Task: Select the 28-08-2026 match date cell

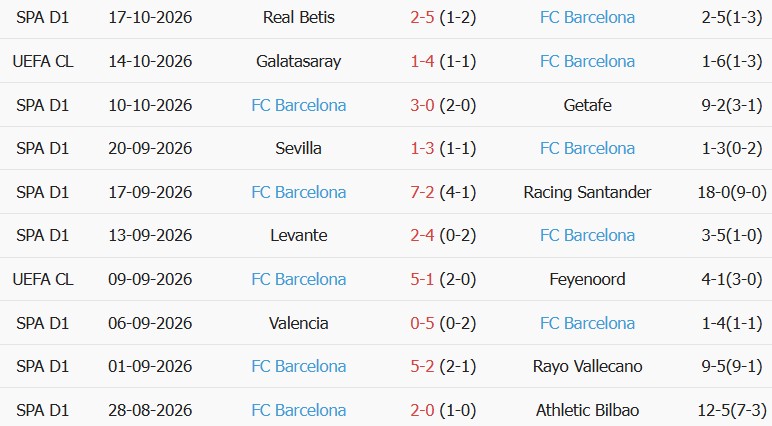Action: click(150, 410)
